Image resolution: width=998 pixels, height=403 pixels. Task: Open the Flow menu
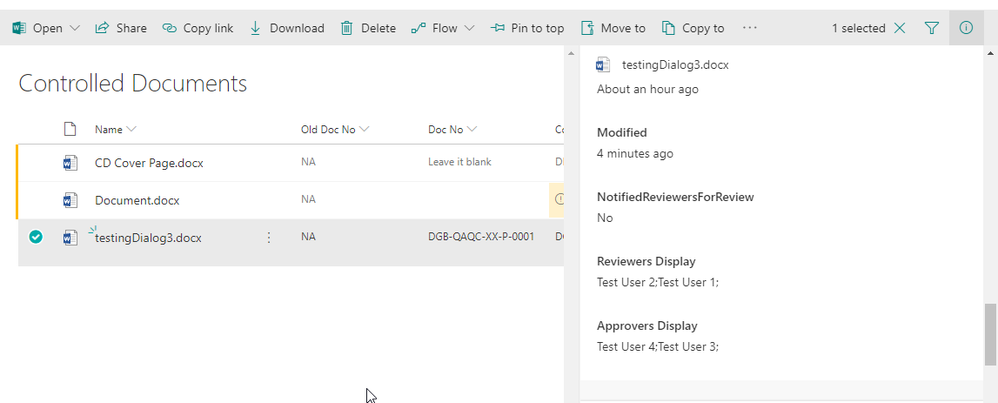click(435, 28)
